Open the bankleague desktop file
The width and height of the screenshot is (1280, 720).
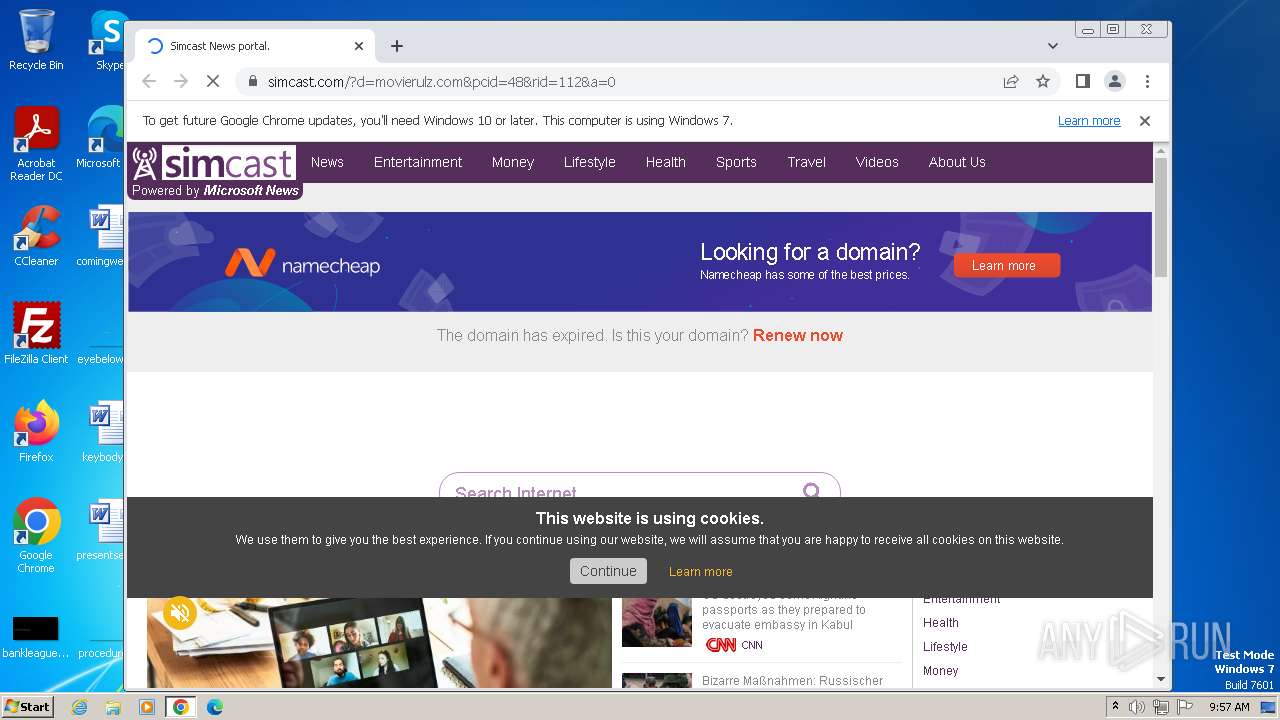[36, 637]
